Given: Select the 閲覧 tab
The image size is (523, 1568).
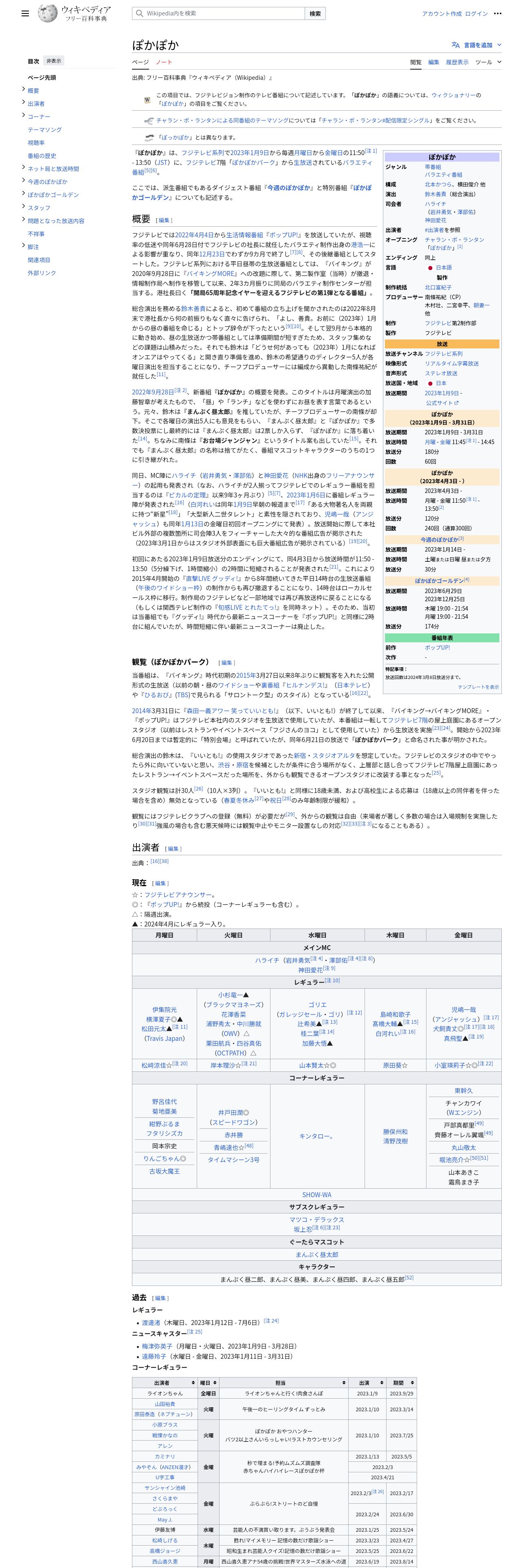Looking at the screenshot, I should click(x=415, y=62).
